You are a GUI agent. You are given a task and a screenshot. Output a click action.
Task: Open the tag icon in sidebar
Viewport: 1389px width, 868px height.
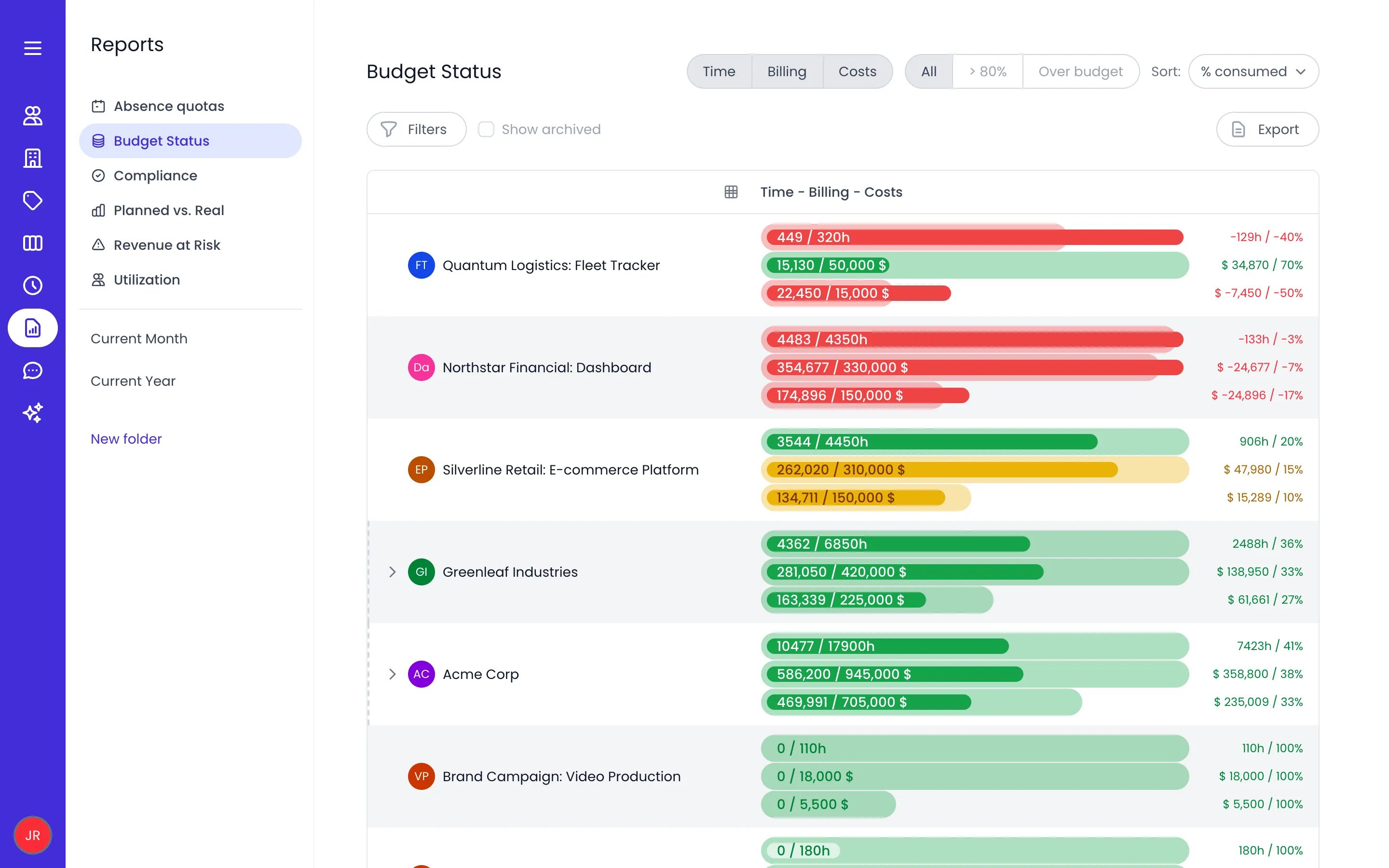pos(33,200)
